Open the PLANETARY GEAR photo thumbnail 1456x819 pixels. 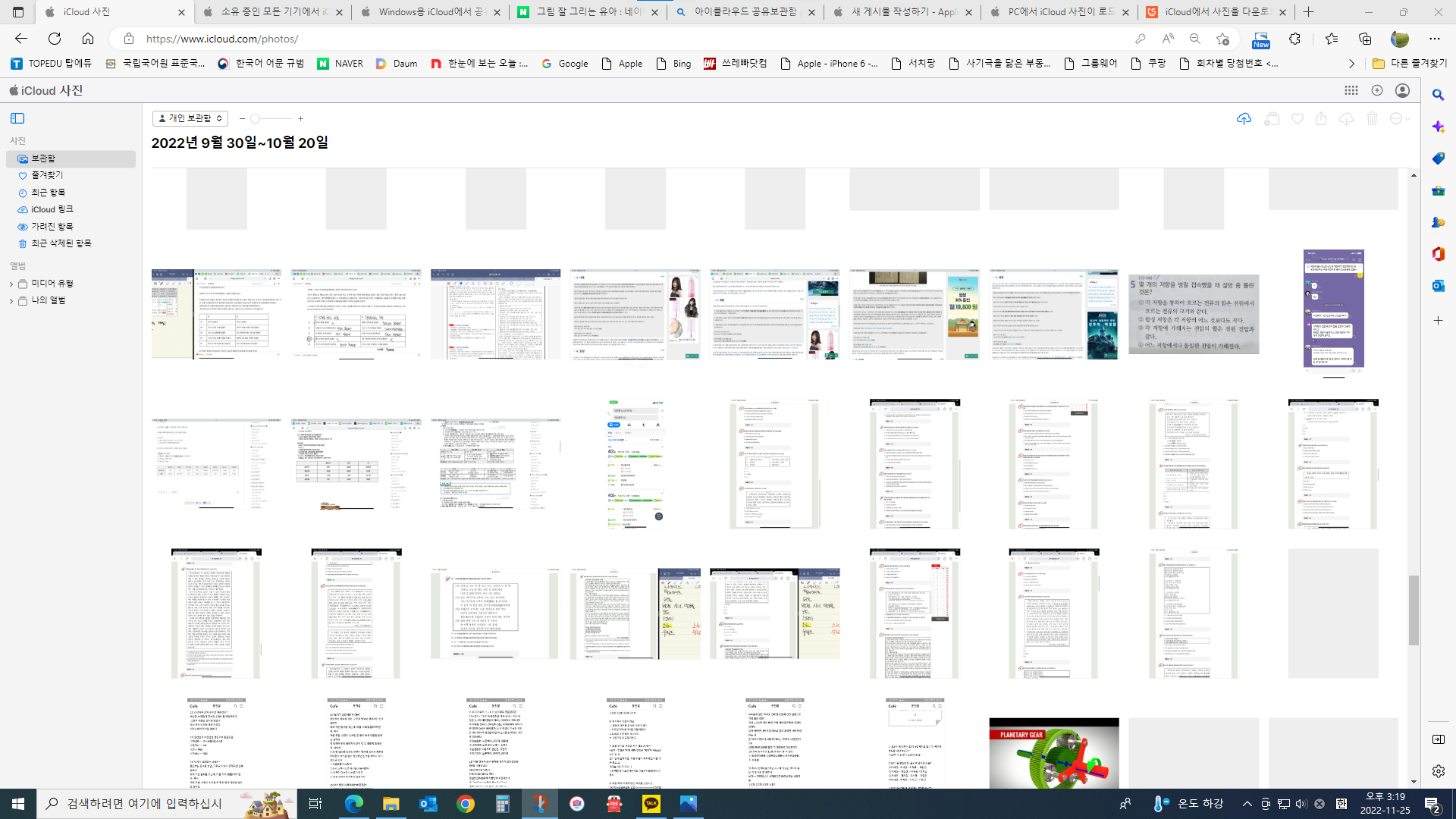pos(1053,753)
